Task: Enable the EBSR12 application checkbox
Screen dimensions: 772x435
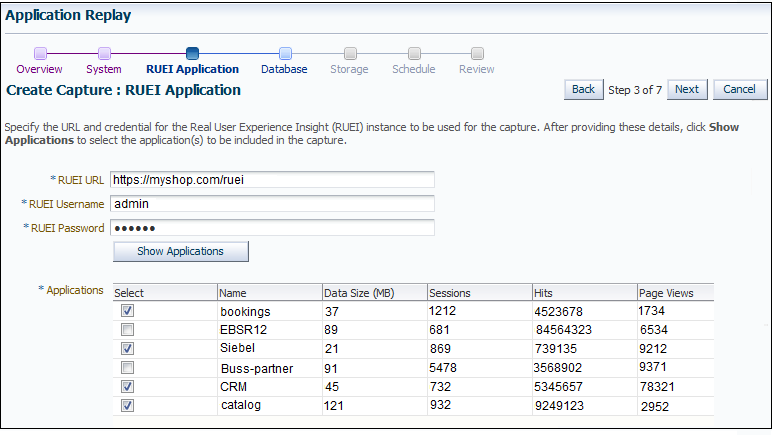Action: click(x=128, y=329)
